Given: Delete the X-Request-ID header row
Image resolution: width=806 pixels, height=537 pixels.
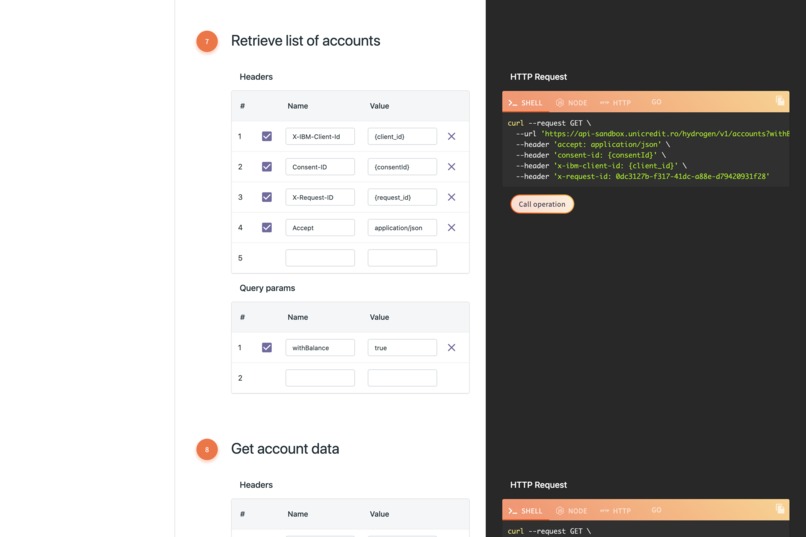Looking at the screenshot, I should (451, 197).
